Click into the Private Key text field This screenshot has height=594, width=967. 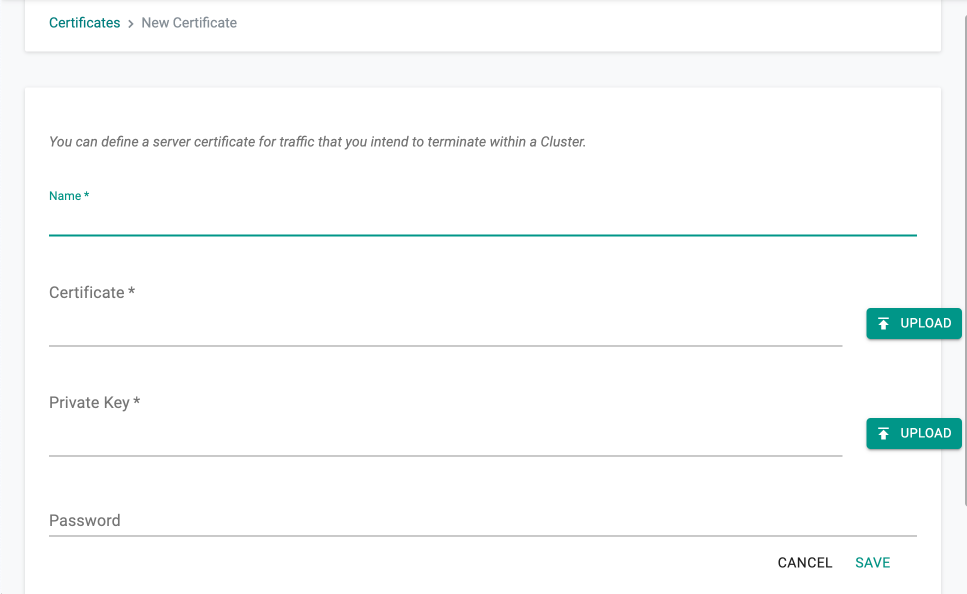pyautogui.click(x=445, y=438)
